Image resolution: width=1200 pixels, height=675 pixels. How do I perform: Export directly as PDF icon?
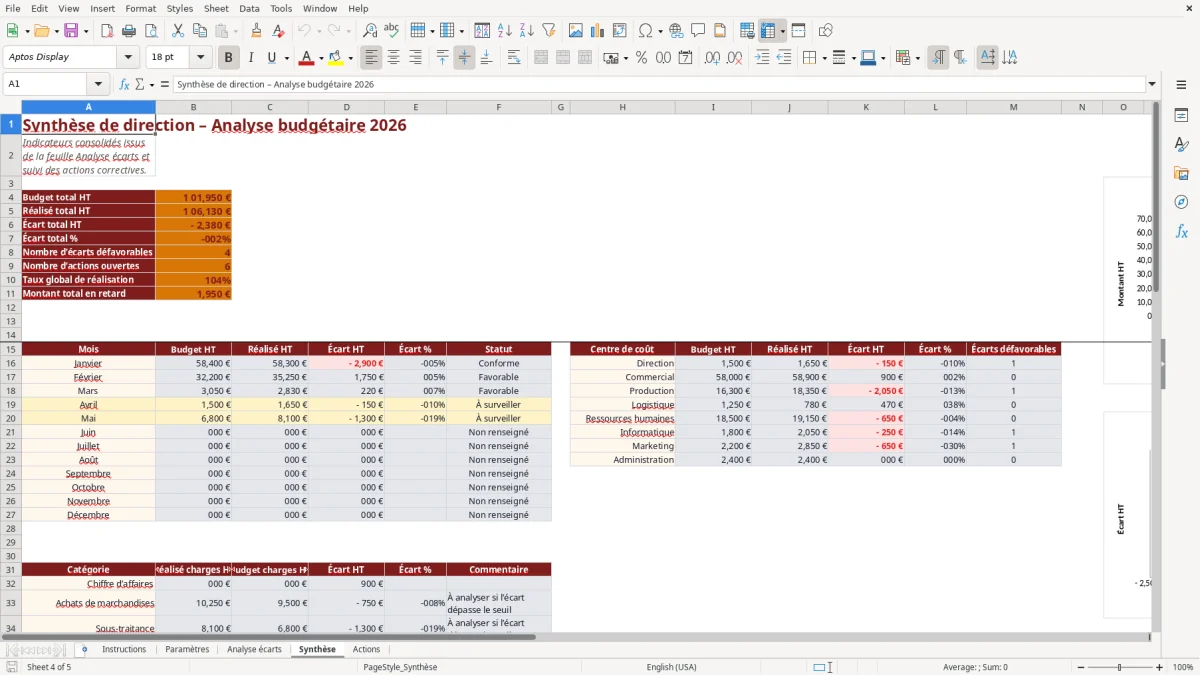point(107,31)
